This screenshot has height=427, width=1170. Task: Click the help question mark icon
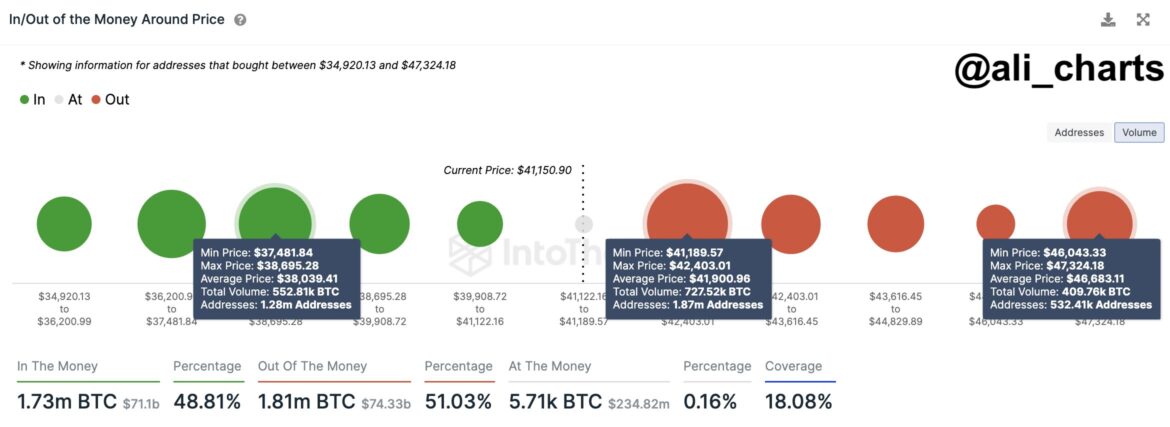[x=240, y=20]
